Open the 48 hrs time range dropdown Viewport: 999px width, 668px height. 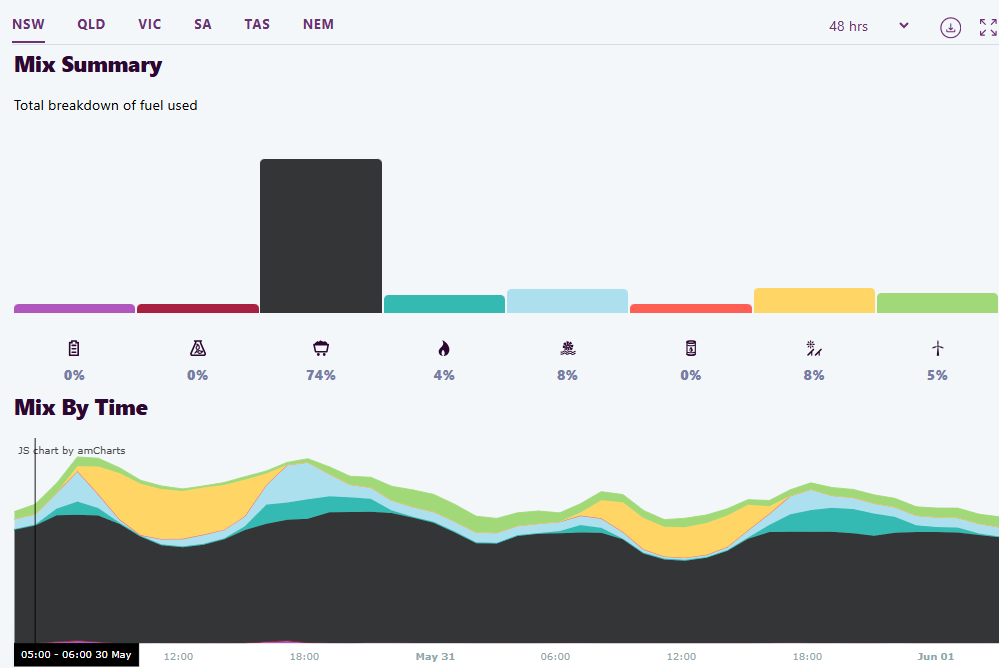[x=868, y=26]
